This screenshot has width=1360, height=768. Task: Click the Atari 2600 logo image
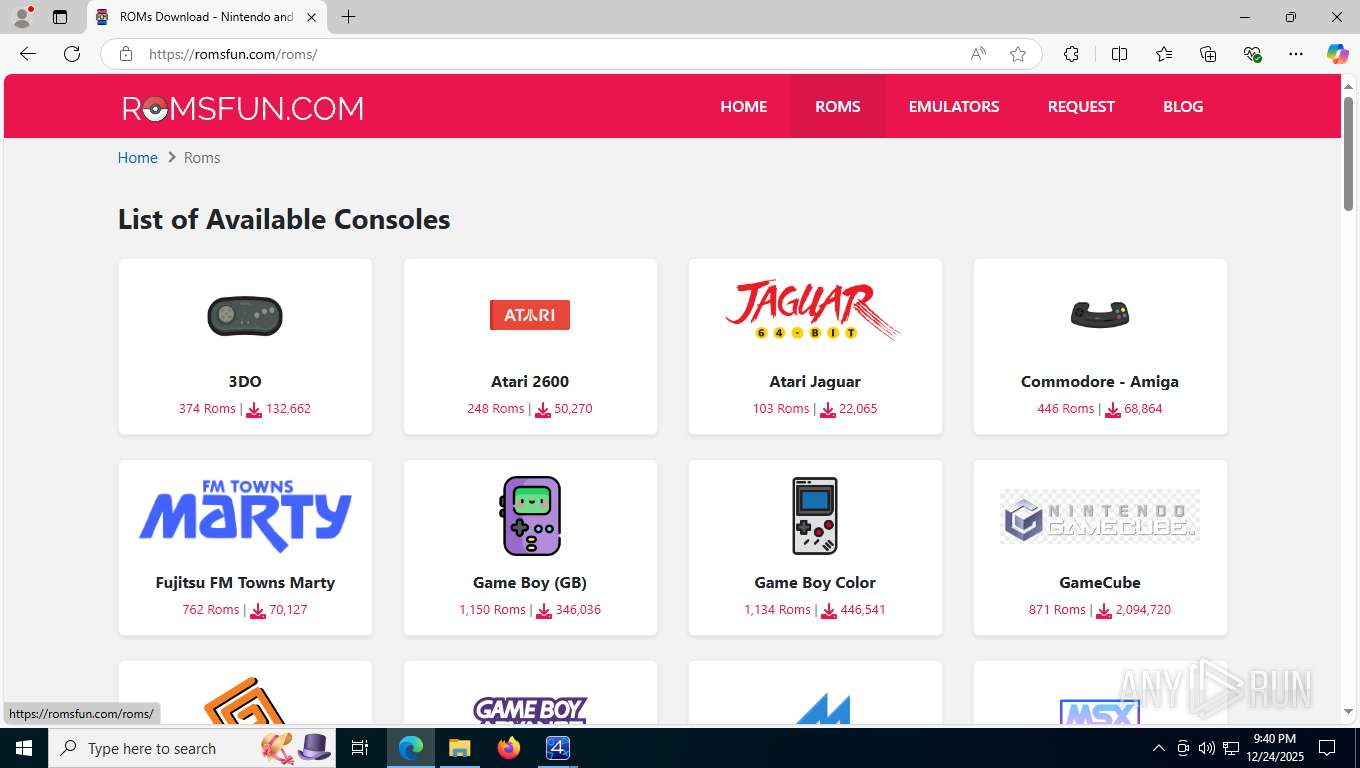click(530, 315)
